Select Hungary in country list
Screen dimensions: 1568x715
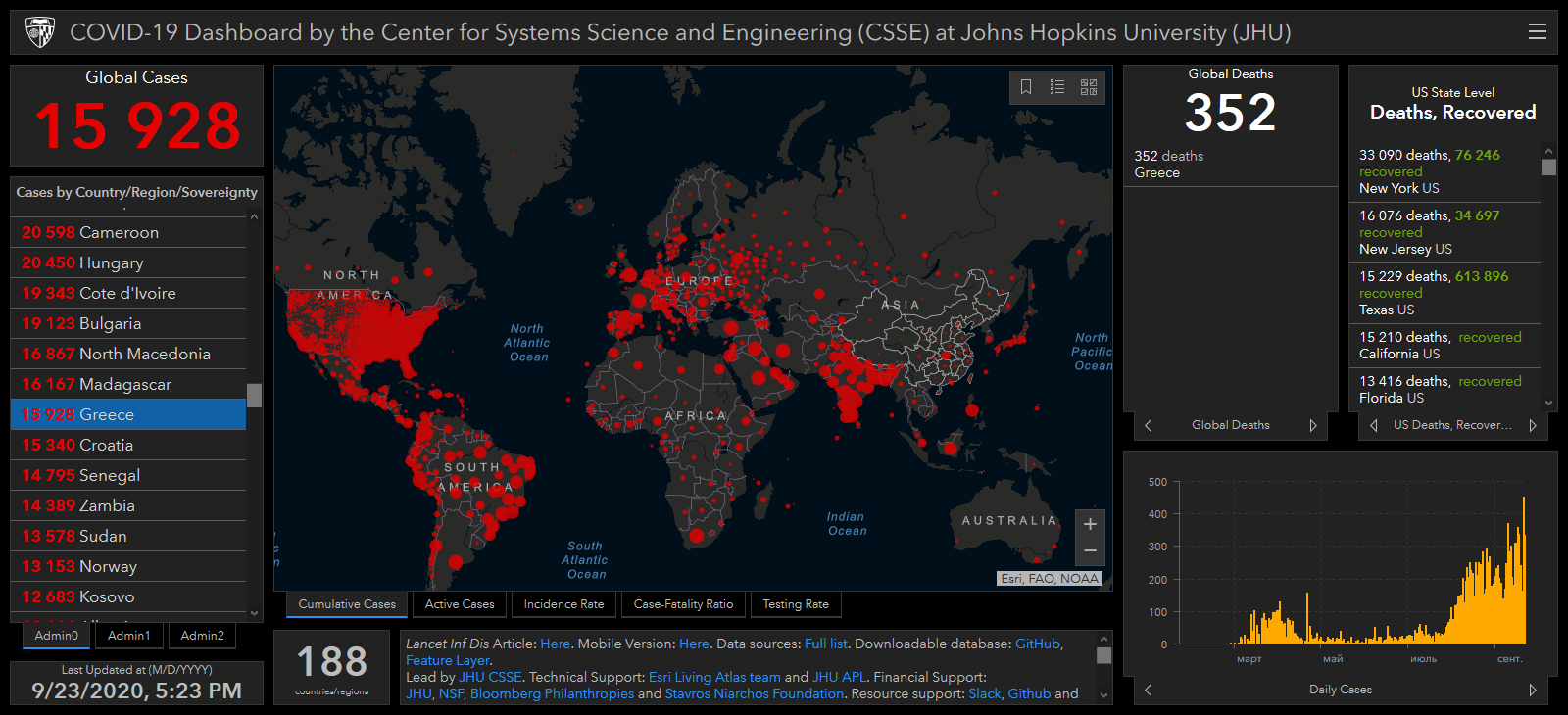point(128,262)
